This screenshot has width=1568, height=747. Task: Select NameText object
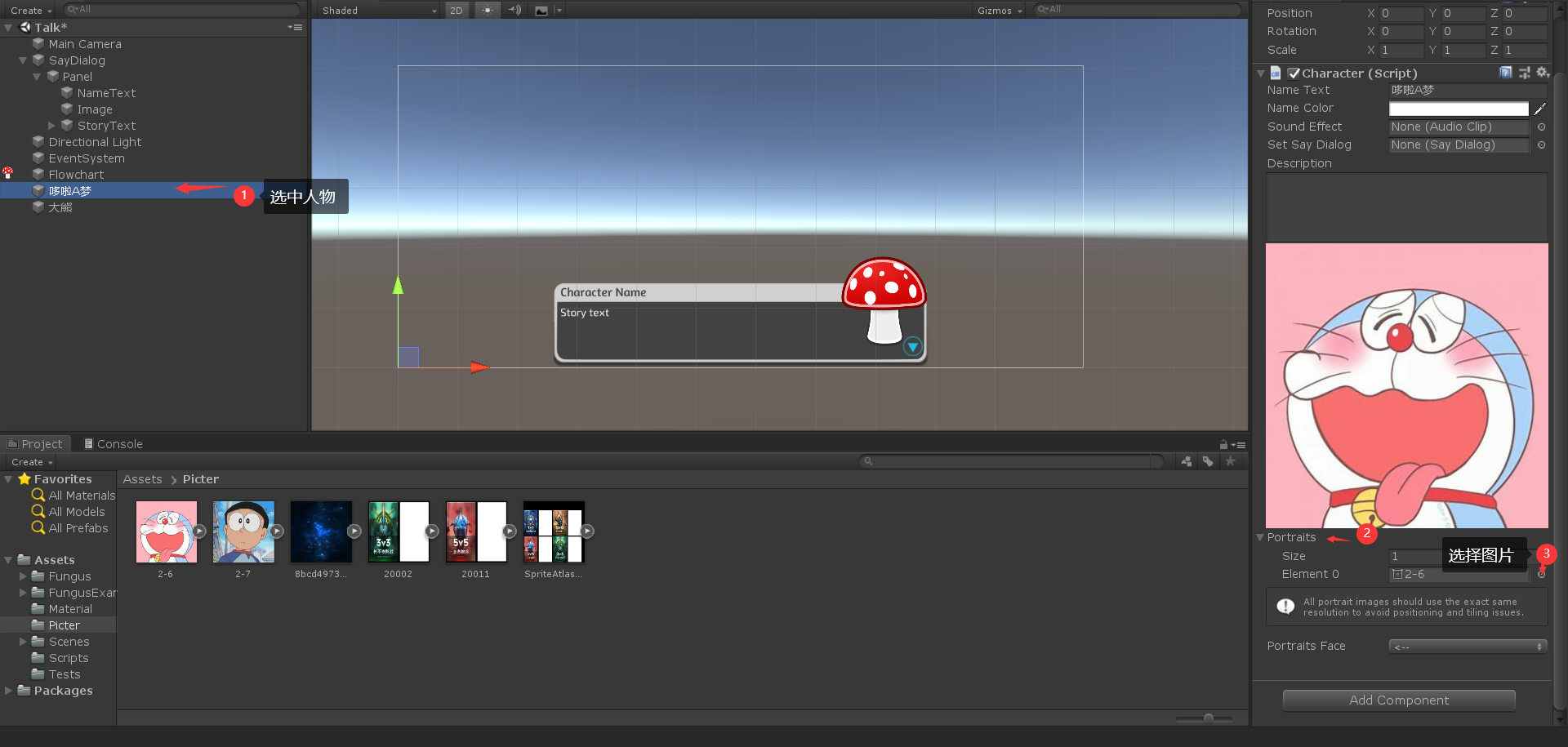click(x=106, y=93)
